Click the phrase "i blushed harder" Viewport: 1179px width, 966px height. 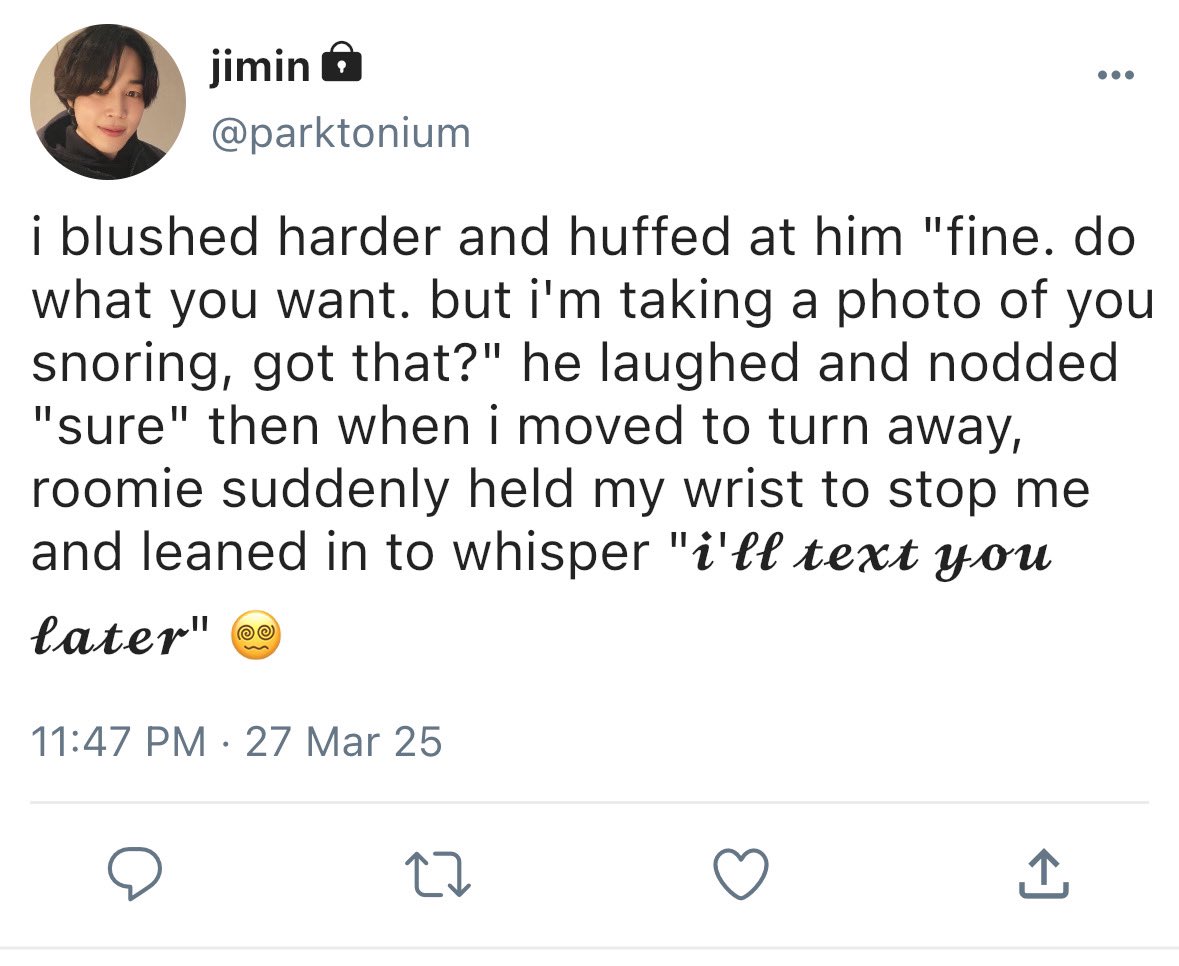click(237, 237)
